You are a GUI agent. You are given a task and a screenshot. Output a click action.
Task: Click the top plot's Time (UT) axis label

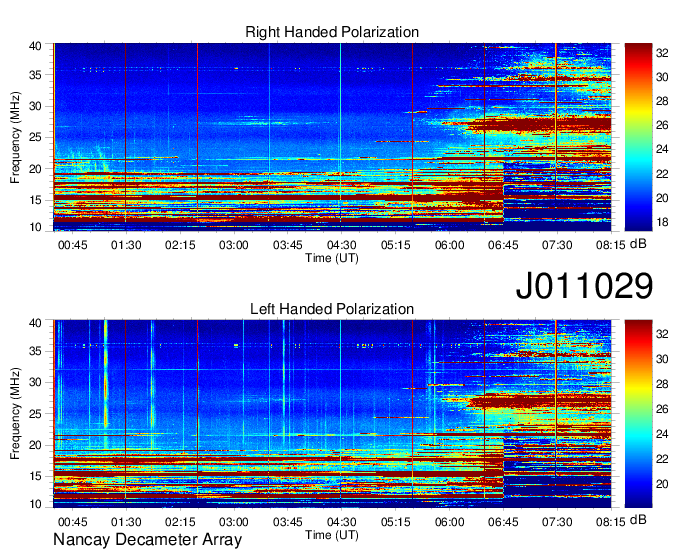332,258
